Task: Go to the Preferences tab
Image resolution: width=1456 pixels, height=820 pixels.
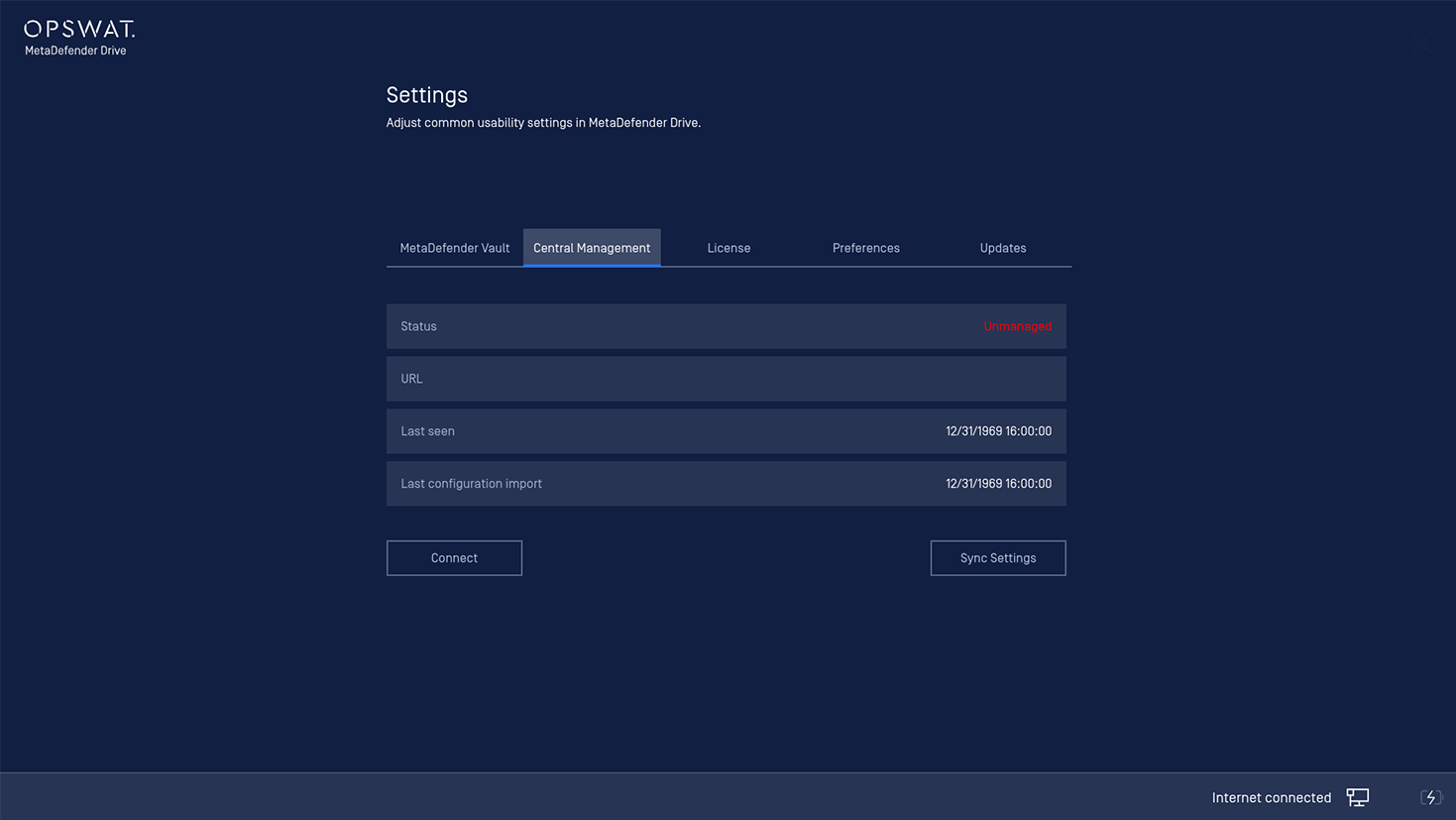Action: [x=866, y=248]
